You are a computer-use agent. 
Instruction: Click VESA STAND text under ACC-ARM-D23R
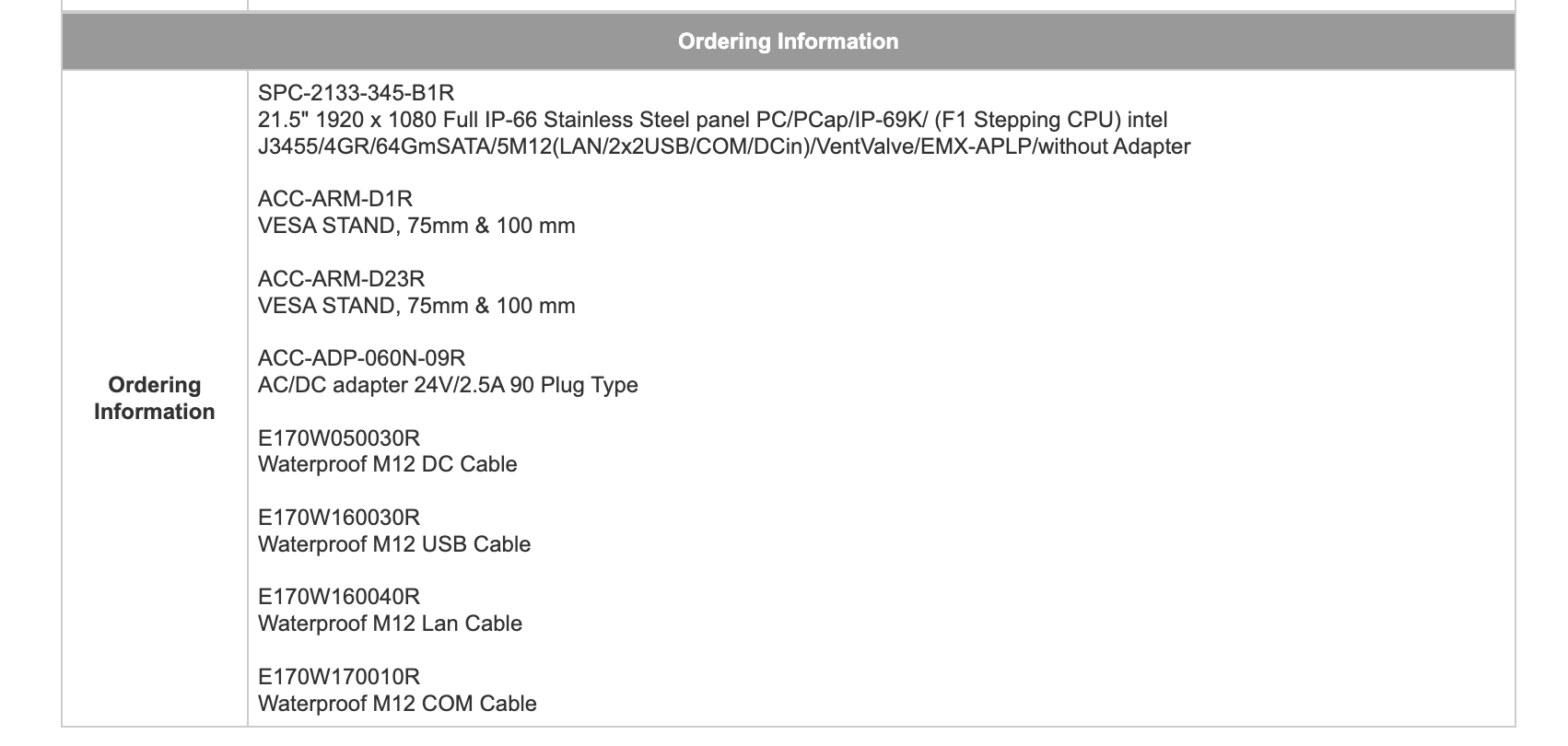pyautogui.click(x=416, y=306)
